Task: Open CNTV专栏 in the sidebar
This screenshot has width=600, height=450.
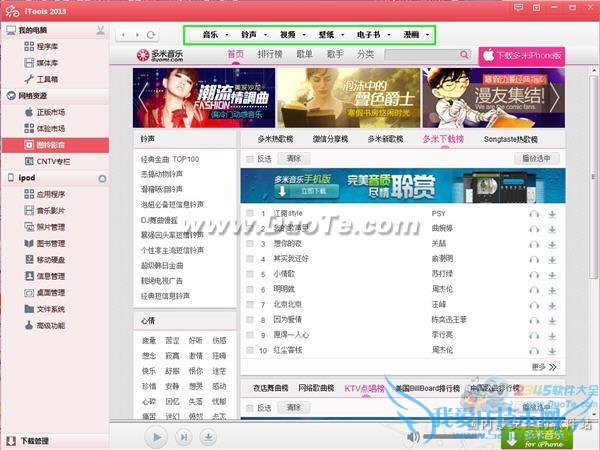Action: 47,161
